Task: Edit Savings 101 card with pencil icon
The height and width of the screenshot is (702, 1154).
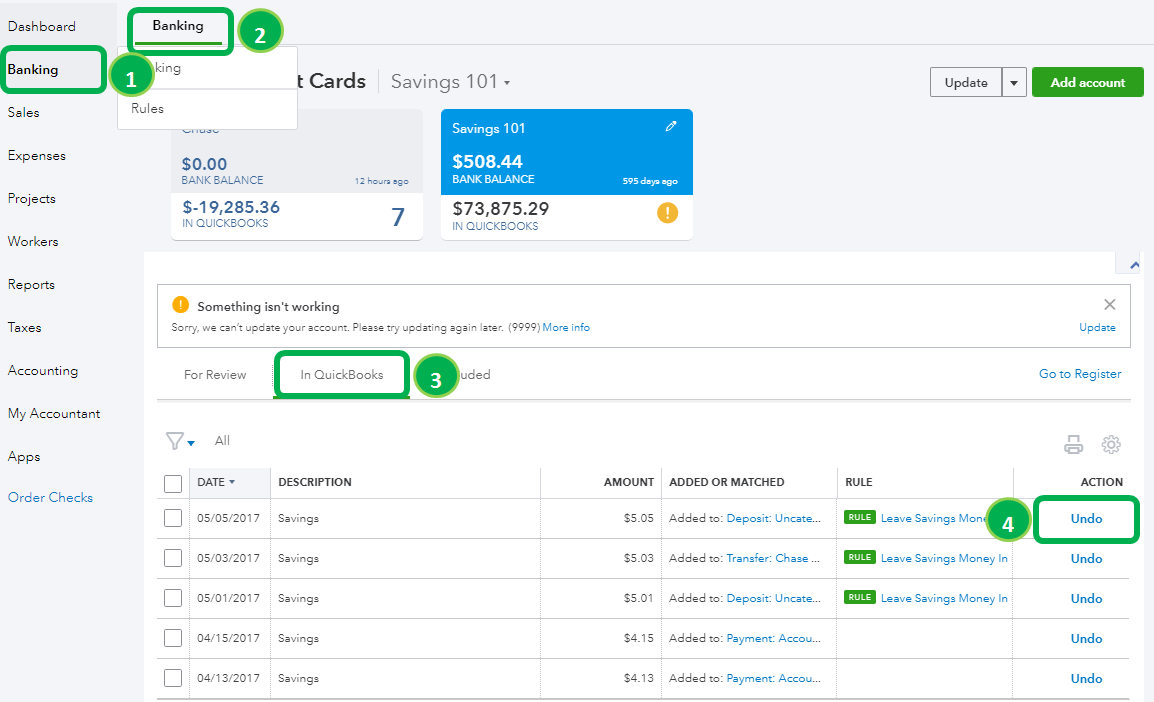Action: click(671, 127)
